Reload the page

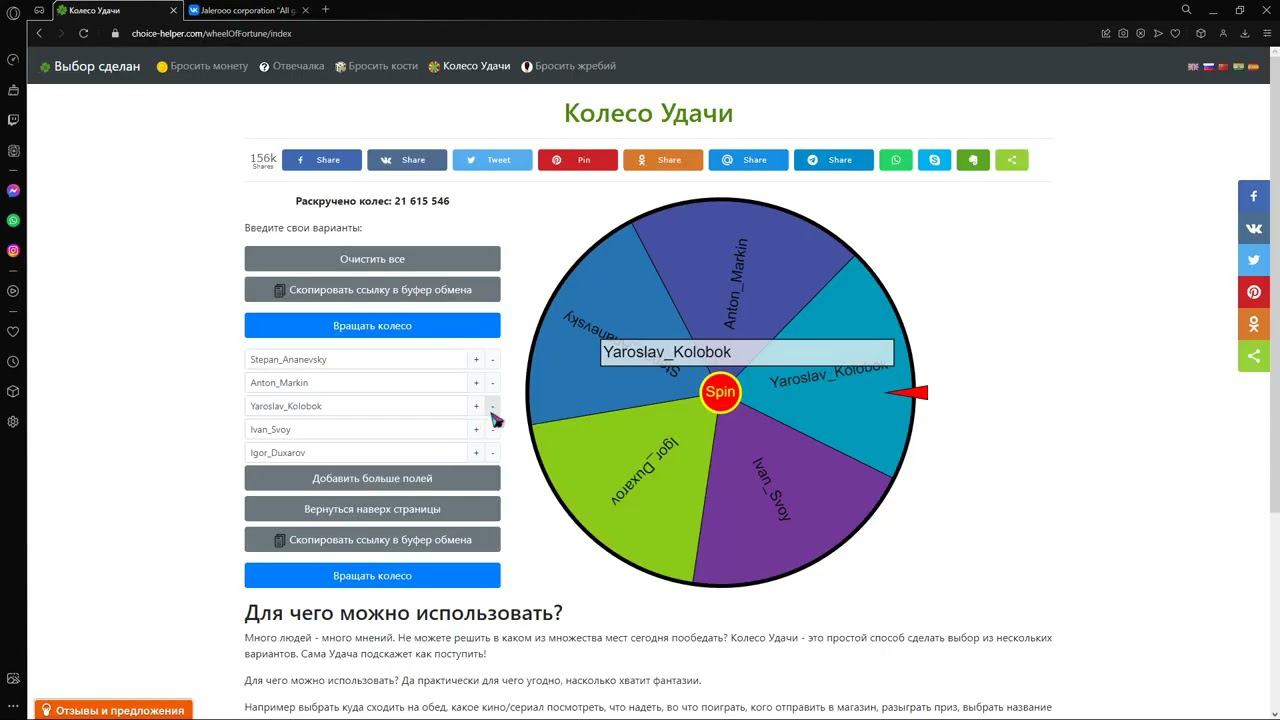pyautogui.click(x=83, y=33)
